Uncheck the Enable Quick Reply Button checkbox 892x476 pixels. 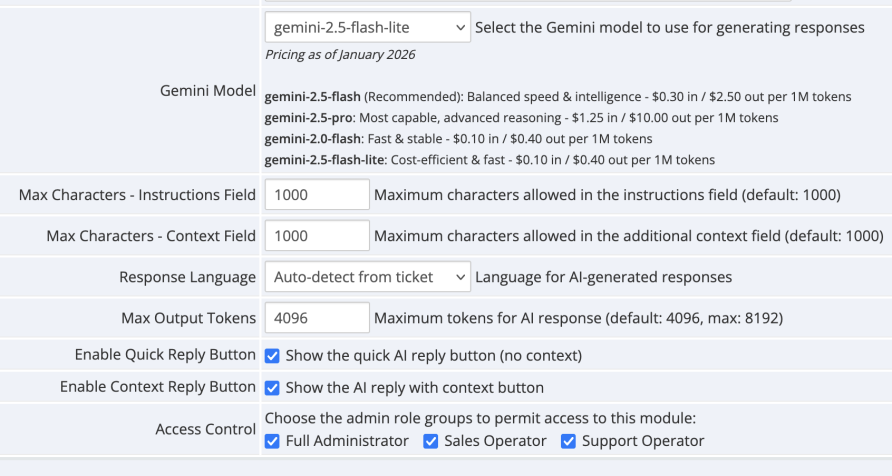point(272,356)
